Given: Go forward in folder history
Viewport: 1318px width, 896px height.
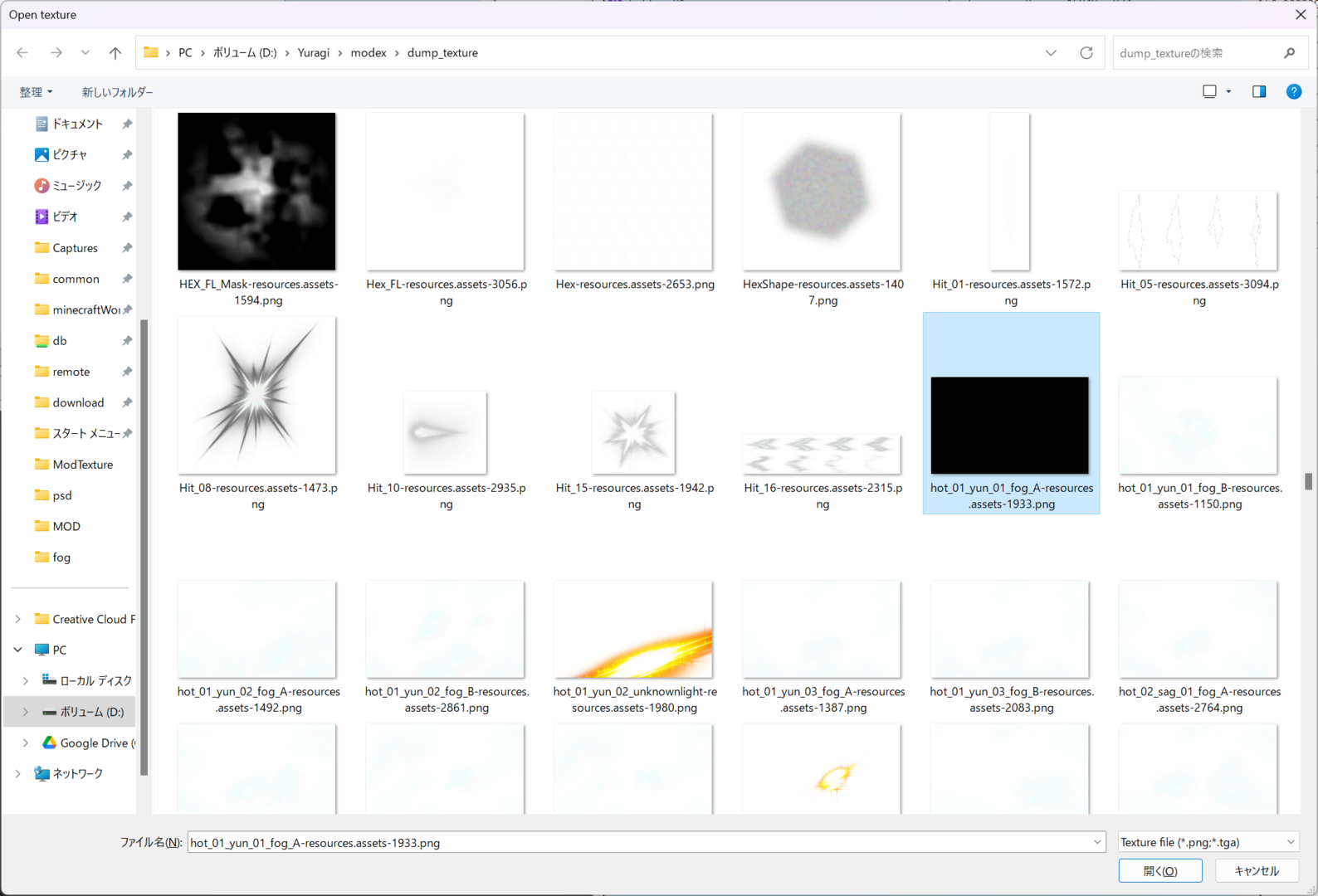Looking at the screenshot, I should (x=56, y=52).
